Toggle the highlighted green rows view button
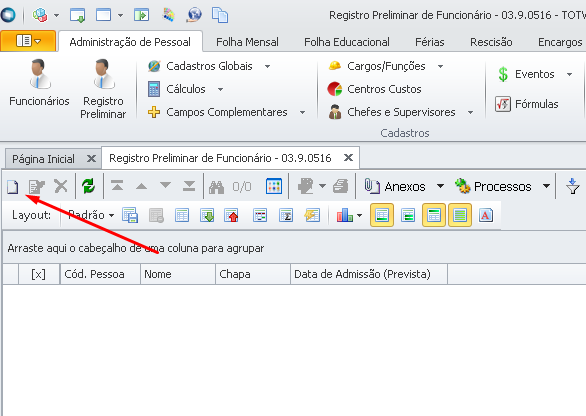Image resolution: width=586 pixels, height=416 pixels. coord(460,215)
